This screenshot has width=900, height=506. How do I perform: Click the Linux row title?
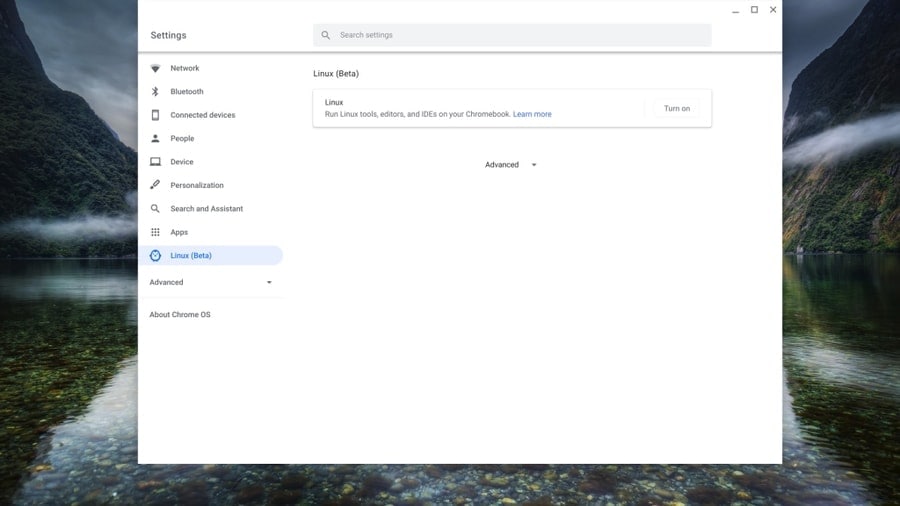(334, 102)
